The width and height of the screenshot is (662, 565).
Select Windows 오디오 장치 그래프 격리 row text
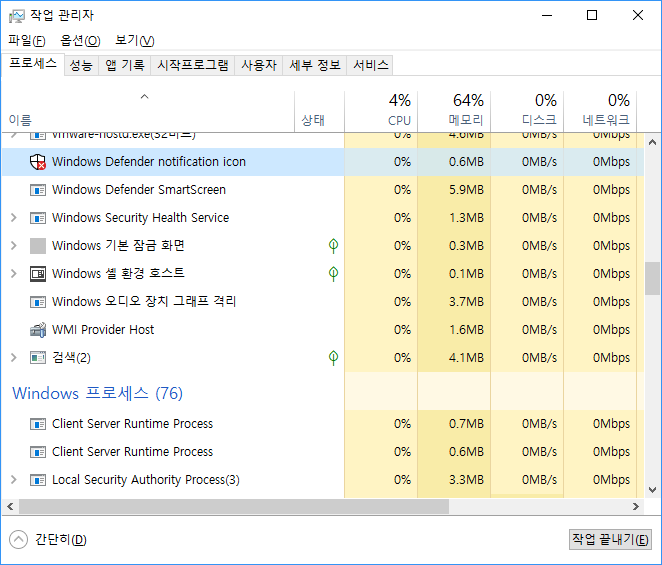pos(144,302)
